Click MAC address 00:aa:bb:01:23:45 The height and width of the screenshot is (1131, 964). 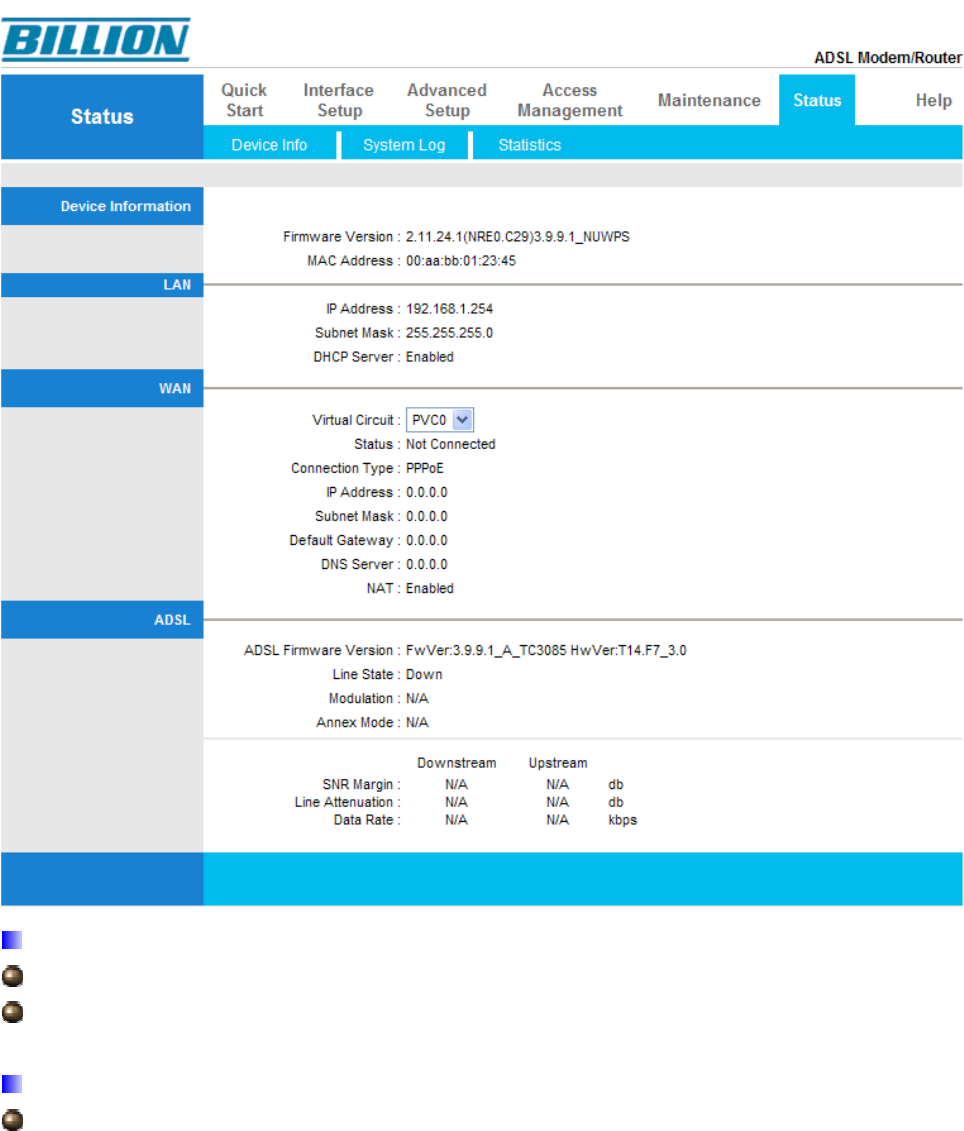coord(460,260)
